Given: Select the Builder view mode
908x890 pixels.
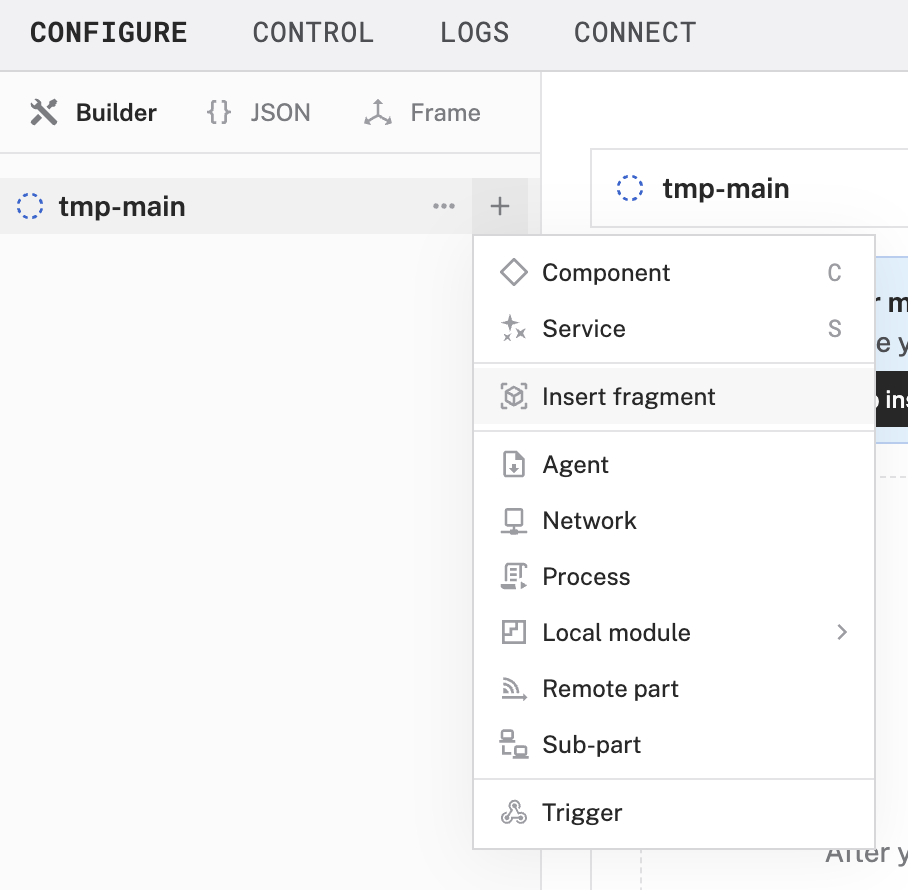Looking at the screenshot, I should (x=94, y=113).
